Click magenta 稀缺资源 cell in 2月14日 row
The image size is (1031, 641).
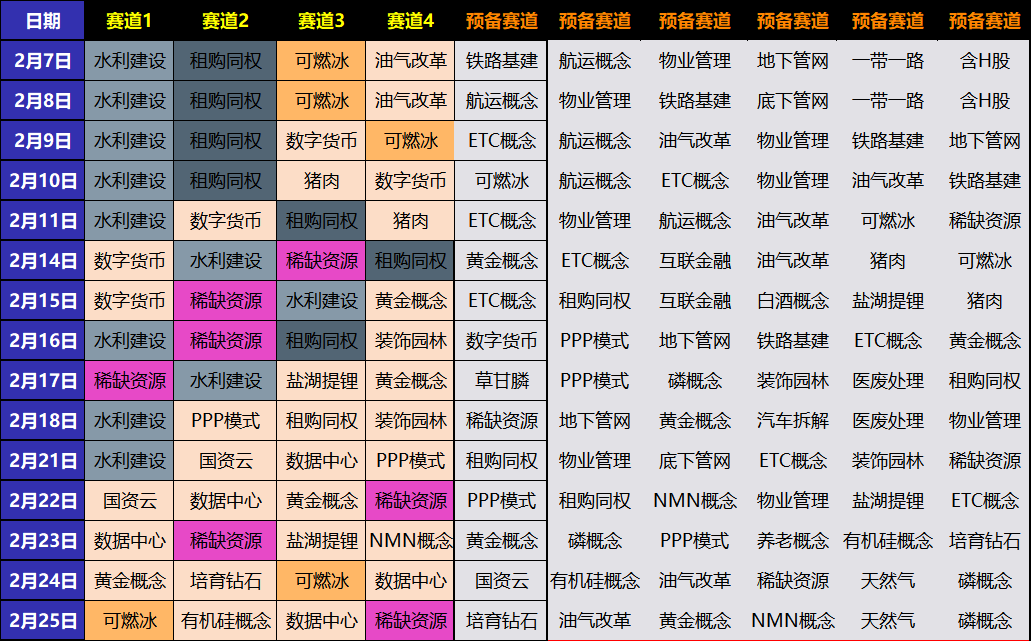[x=321, y=261]
